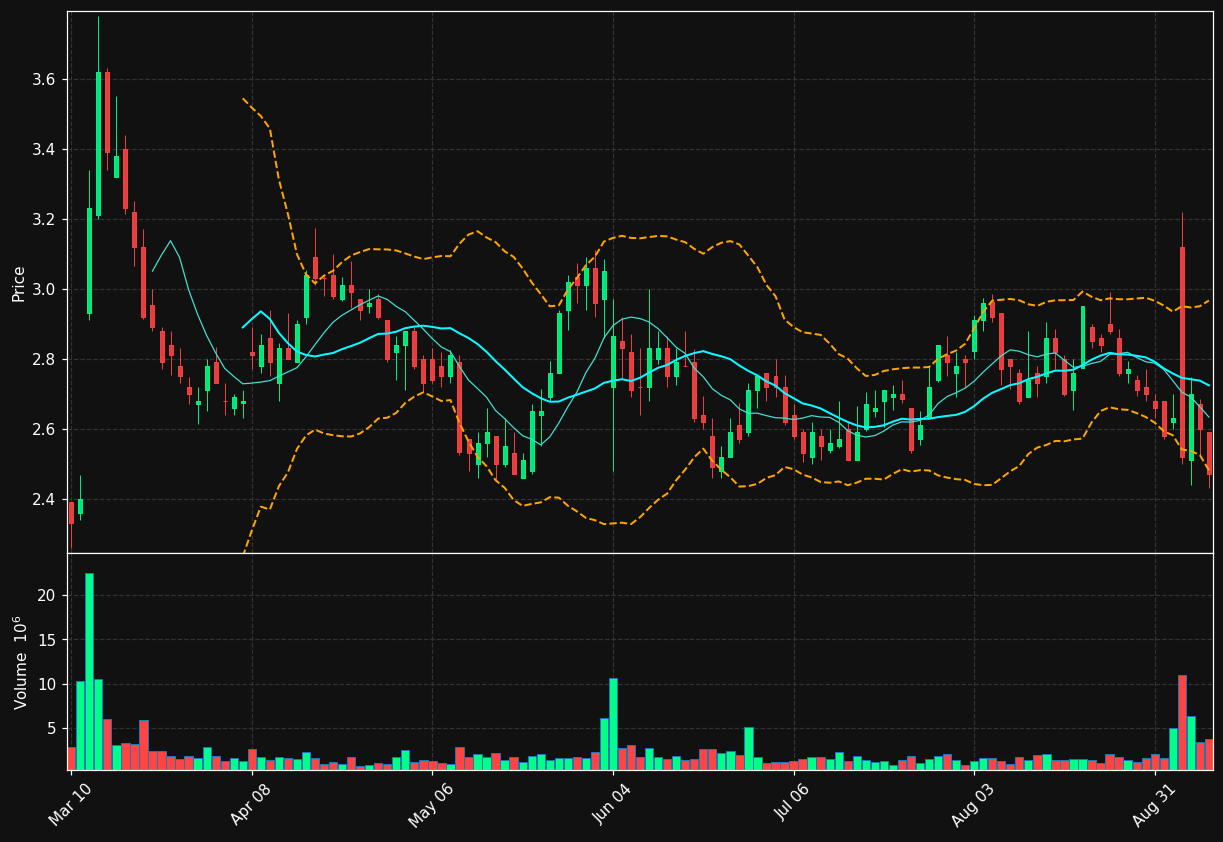
Task: Click the tall green volume bar at Jun 04
Action: [x=613, y=724]
